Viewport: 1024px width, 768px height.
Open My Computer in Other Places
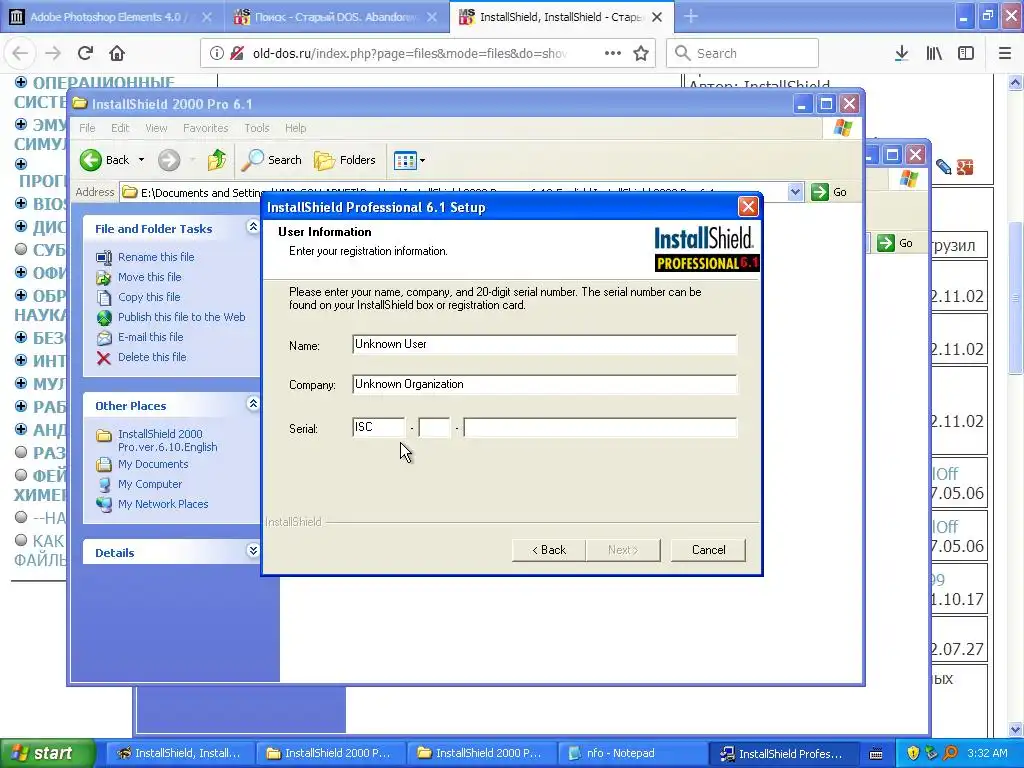pyautogui.click(x=150, y=484)
